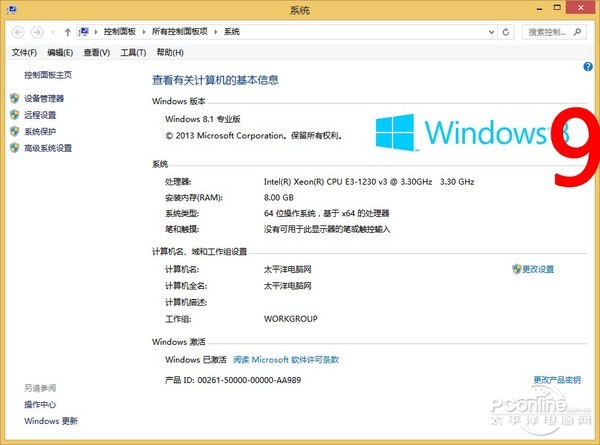600x445 pixels.
Task: Minimize the 系统 window
Action: (540, 8)
